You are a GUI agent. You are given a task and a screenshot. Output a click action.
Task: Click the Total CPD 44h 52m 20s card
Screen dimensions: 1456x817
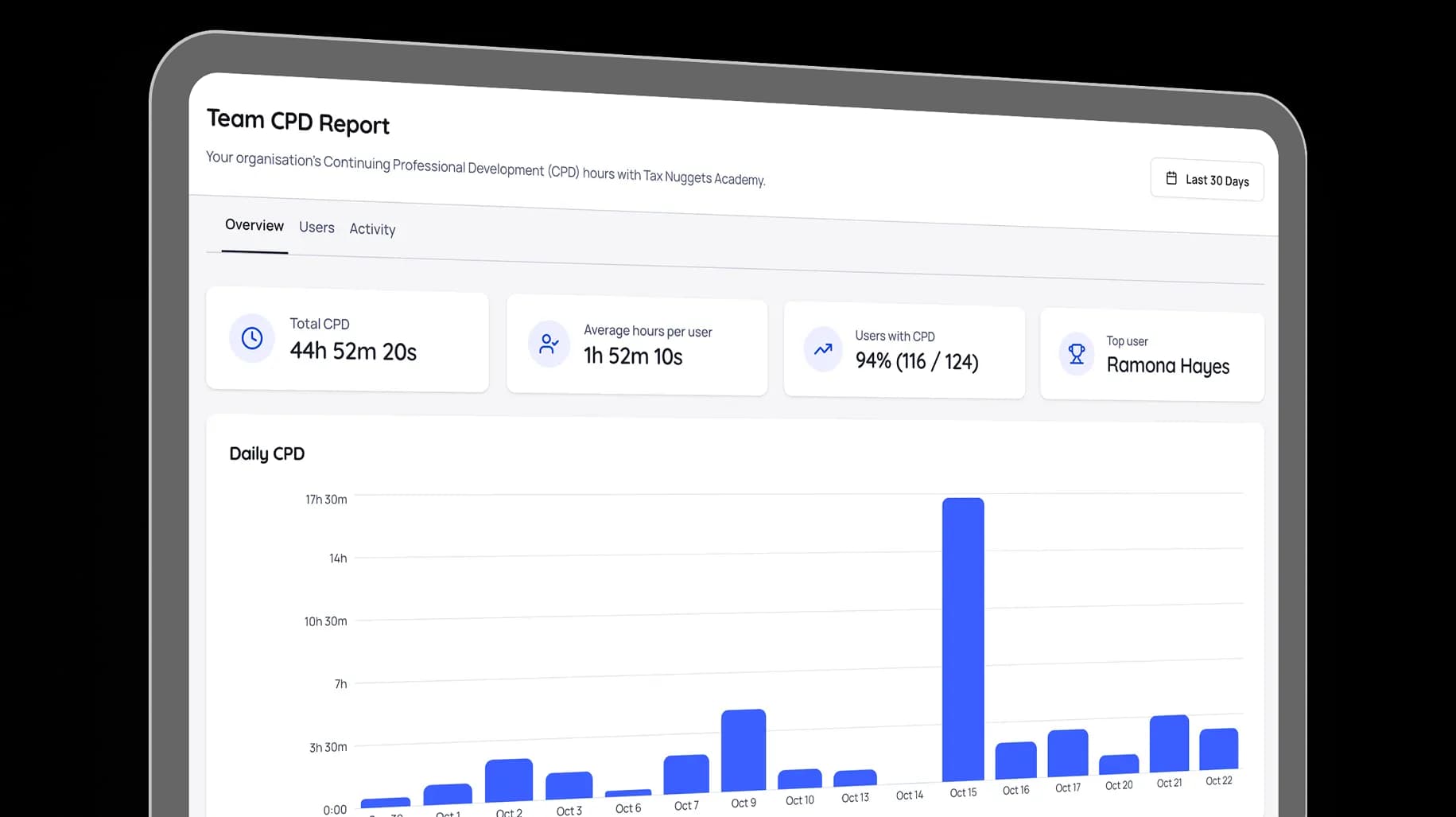347,340
